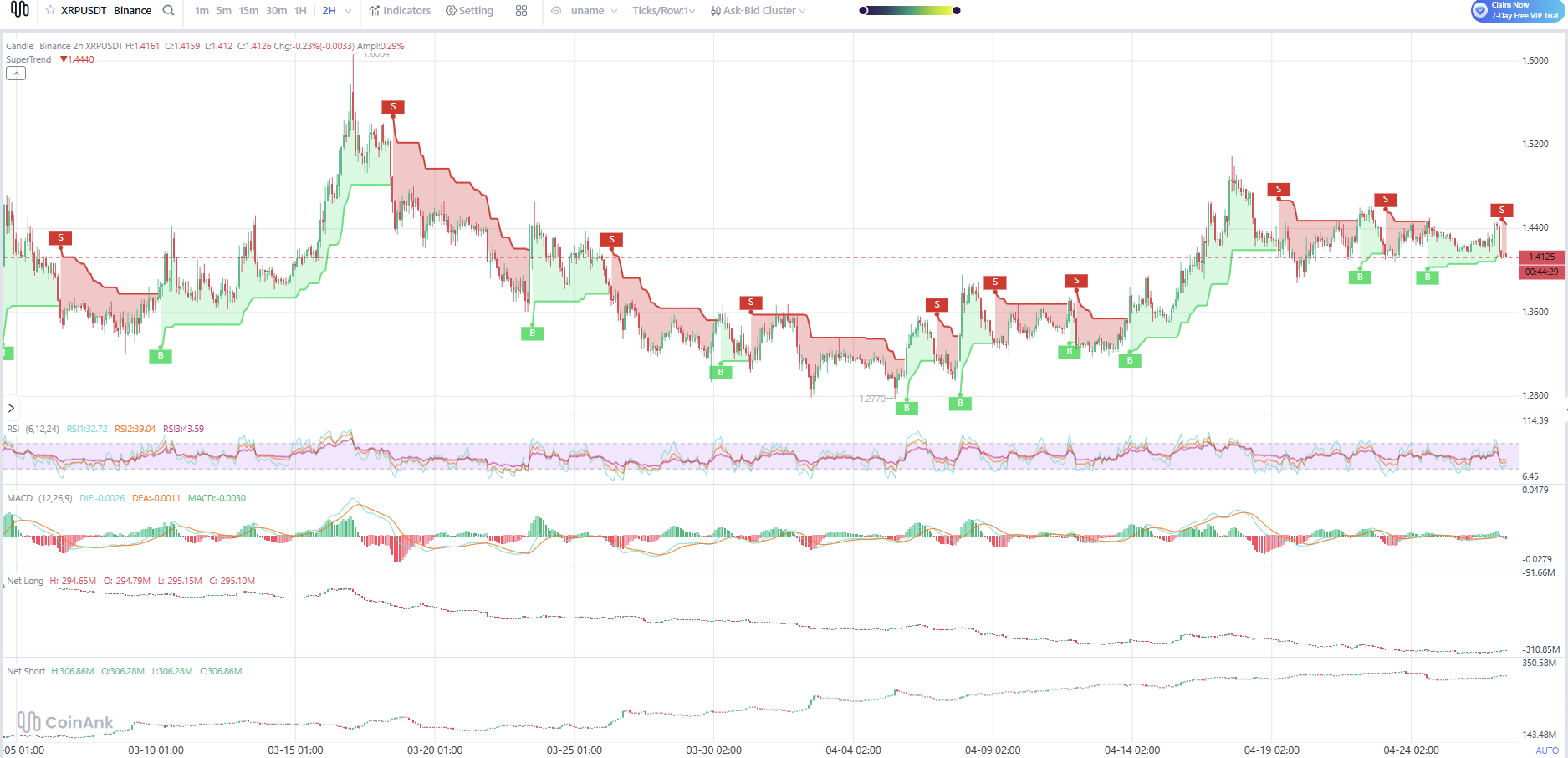Open the uname layout menu

[x=594, y=11]
